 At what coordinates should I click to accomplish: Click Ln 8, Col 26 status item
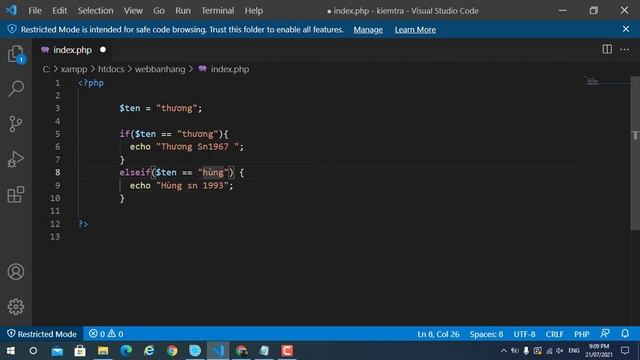click(x=438, y=334)
